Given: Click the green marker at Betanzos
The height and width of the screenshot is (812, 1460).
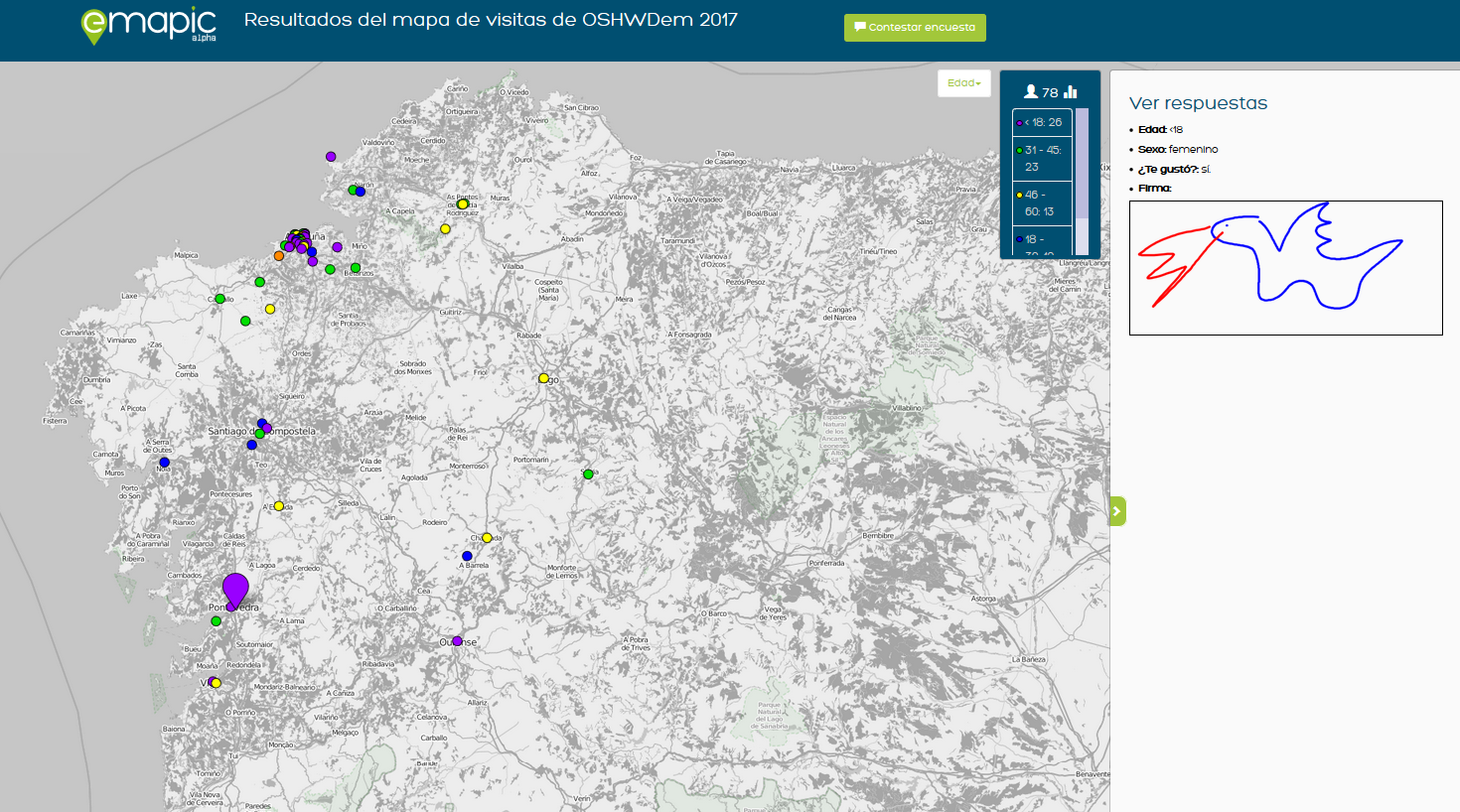Looking at the screenshot, I should coord(356,268).
